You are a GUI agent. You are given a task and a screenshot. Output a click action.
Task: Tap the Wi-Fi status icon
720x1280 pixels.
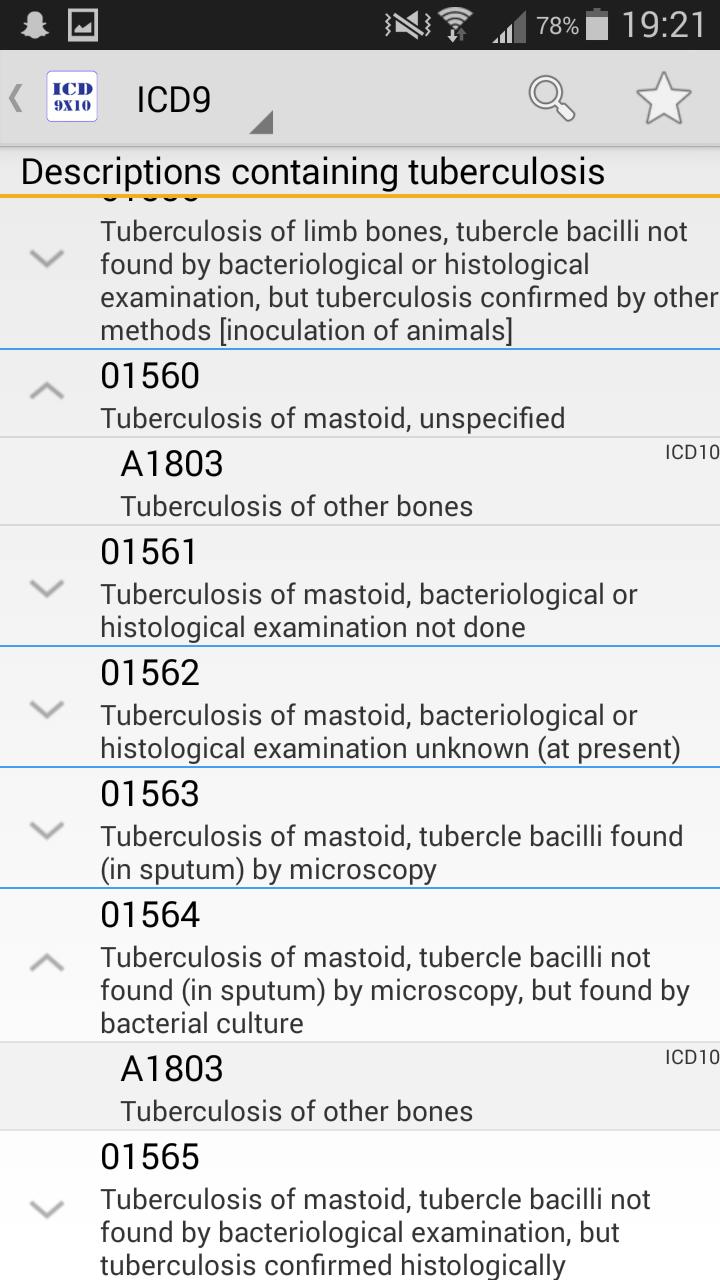[x=457, y=25]
